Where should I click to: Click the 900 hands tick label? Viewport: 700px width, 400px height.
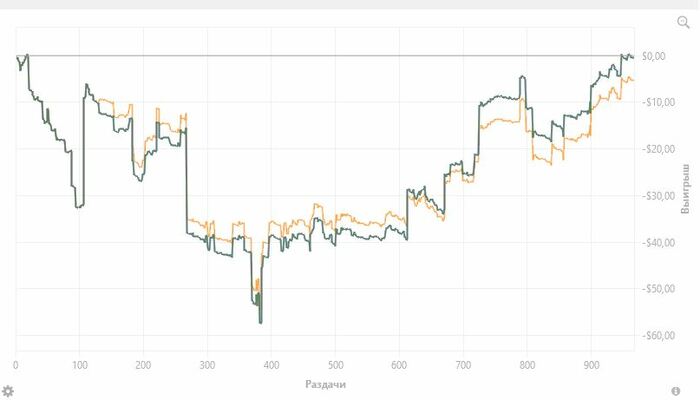click(591, 365)
